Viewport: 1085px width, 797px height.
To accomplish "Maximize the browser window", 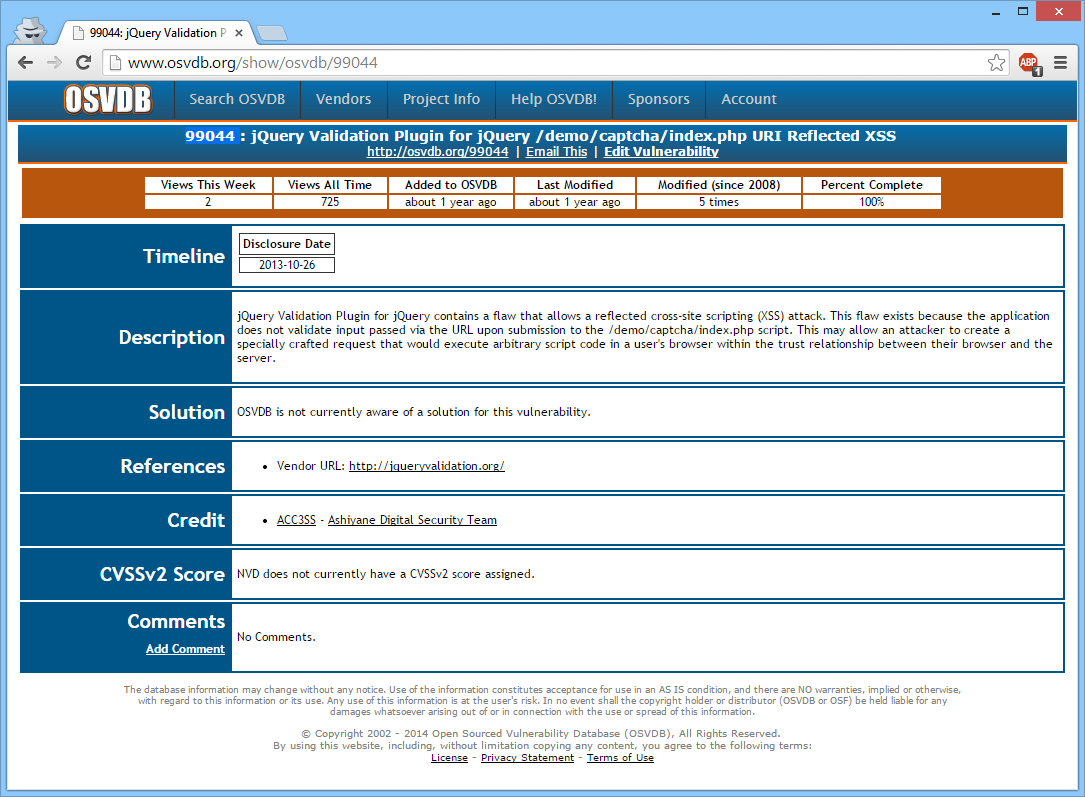I will tap(1023, 11).
